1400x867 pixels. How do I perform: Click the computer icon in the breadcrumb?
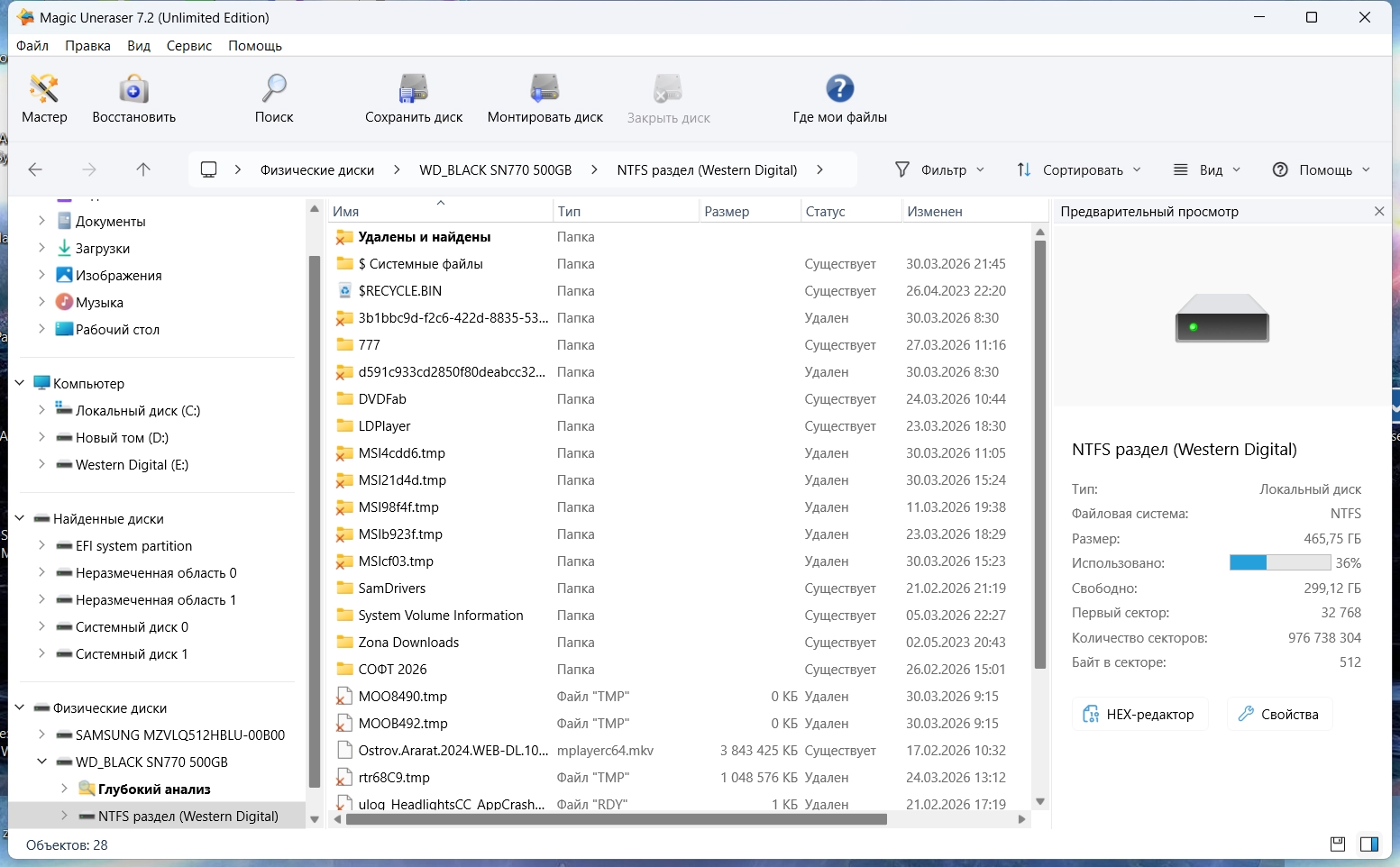click(x=209, y=169)
